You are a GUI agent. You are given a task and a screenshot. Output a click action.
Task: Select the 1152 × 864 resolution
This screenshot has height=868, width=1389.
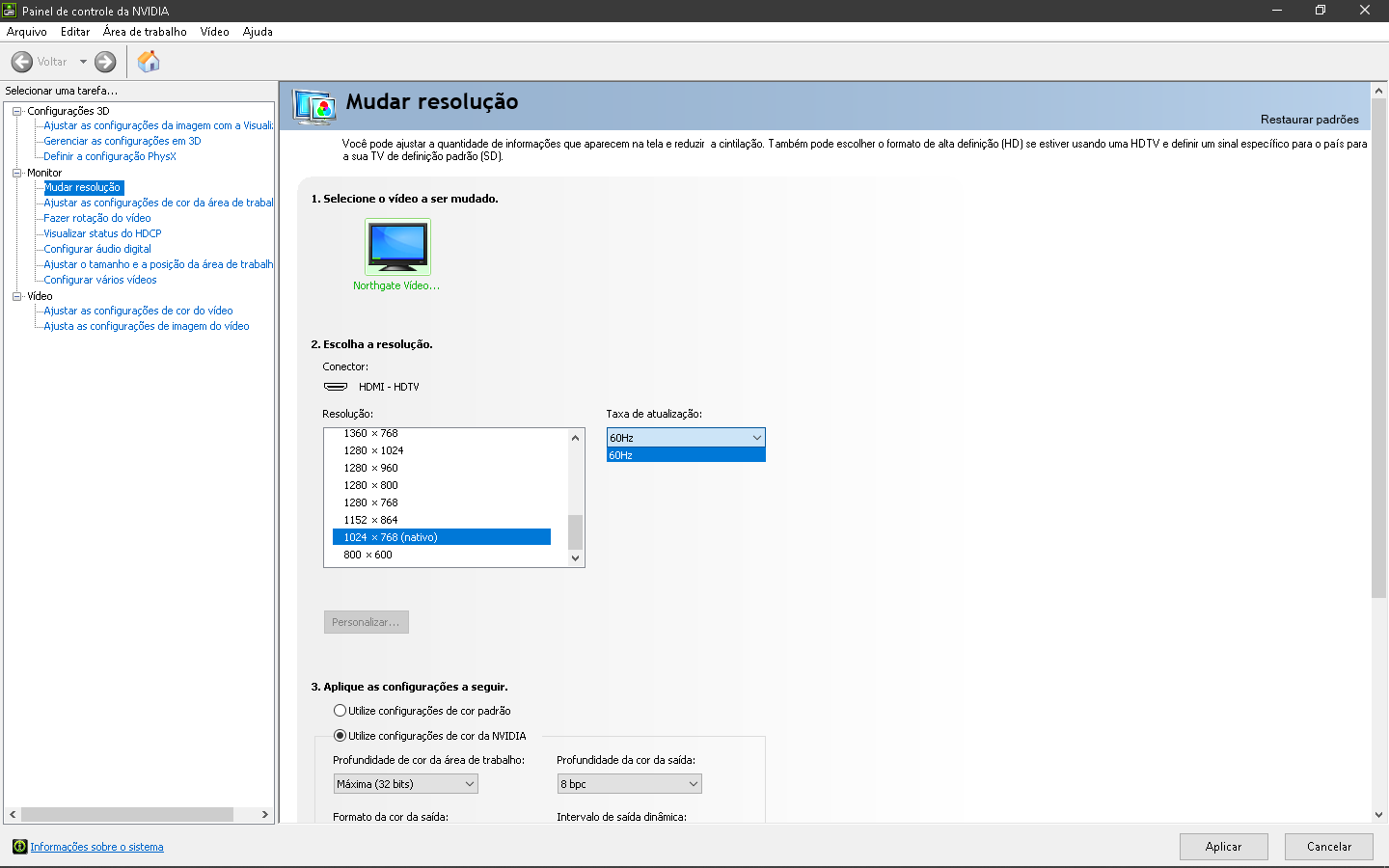pos(442,520)
